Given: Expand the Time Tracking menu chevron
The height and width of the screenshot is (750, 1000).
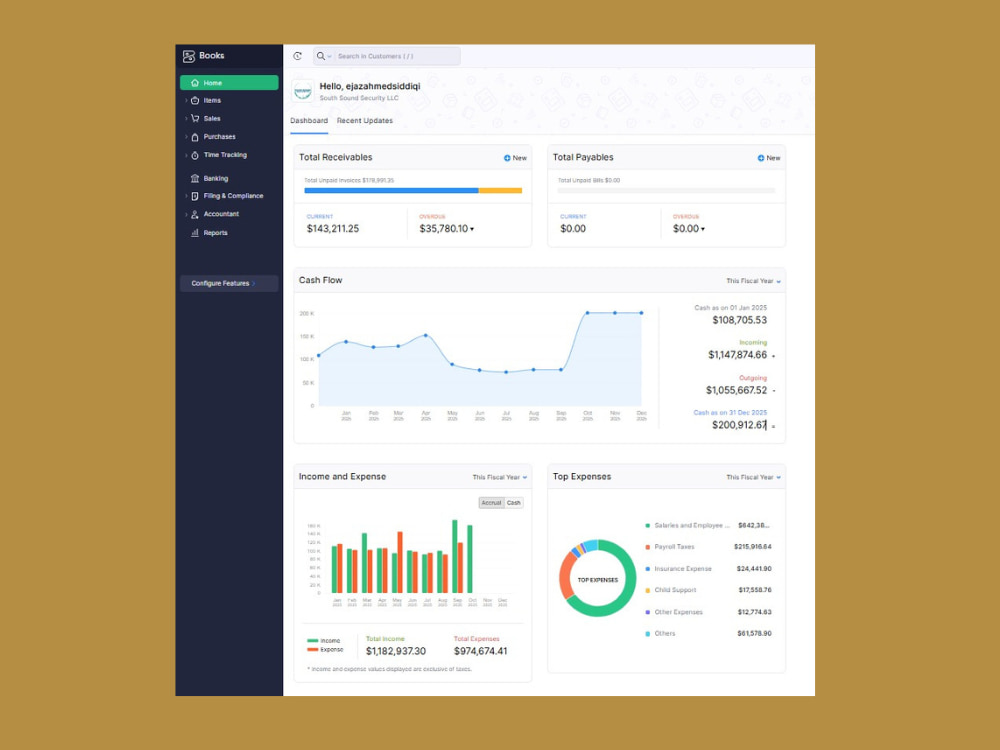Looking at the screenshot, I should pos(186,155).
